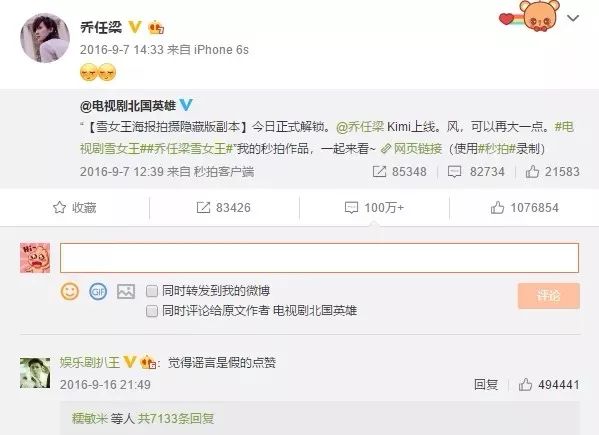This screenshot has width=599, height=435.
Task: Select the 收藏 favorite tab
Action: tap(74, 208)
